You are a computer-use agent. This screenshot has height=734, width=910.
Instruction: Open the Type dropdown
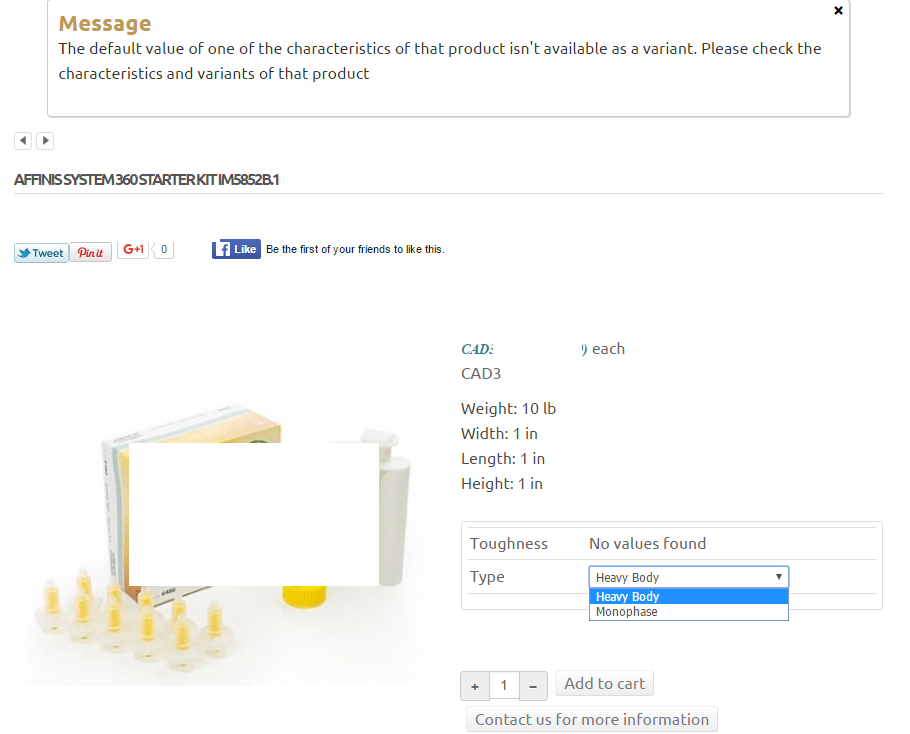(688, 577)
